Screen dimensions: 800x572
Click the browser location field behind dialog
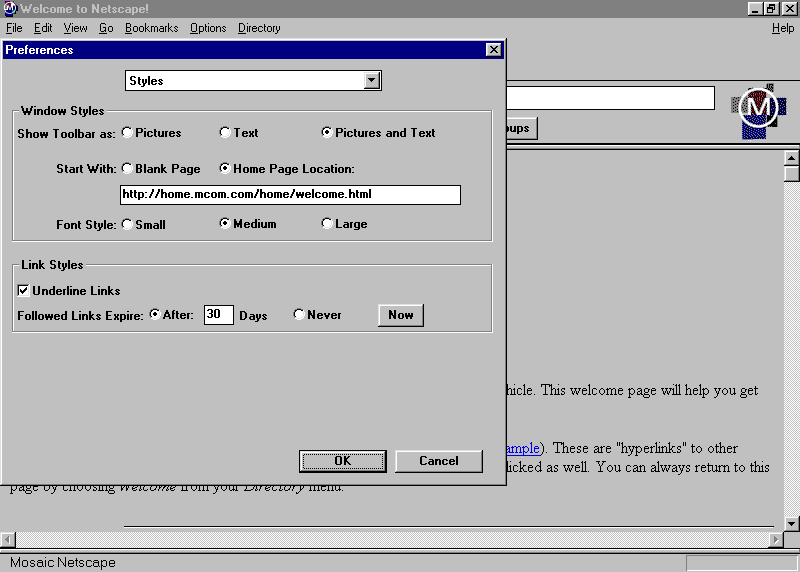[x=610, y=97]
